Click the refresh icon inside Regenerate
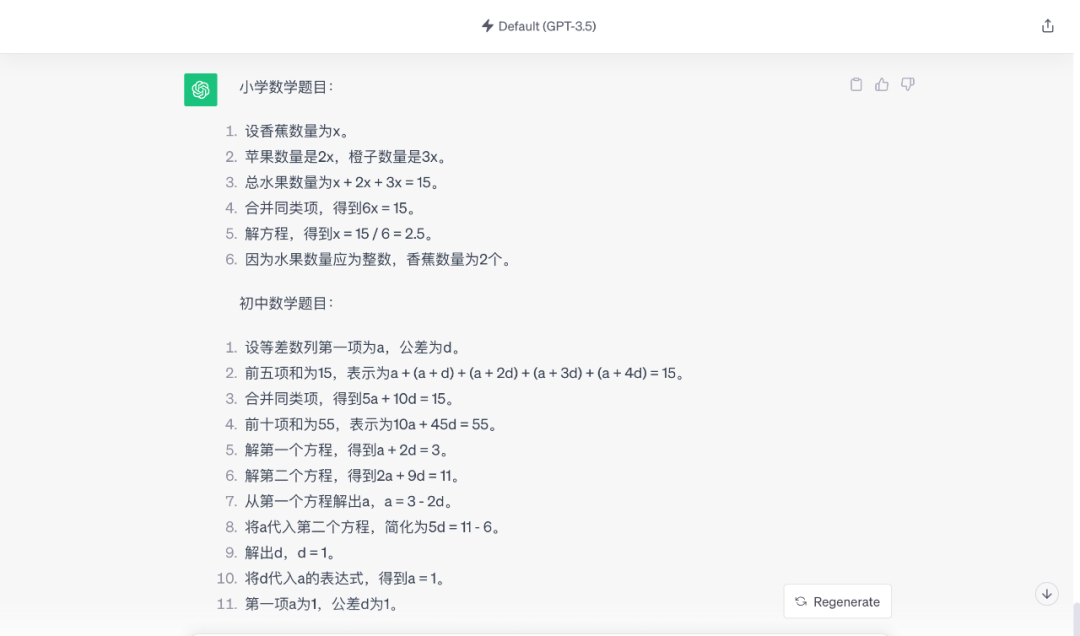Viewport: 1080px width, 636px height. click(801, 601)
